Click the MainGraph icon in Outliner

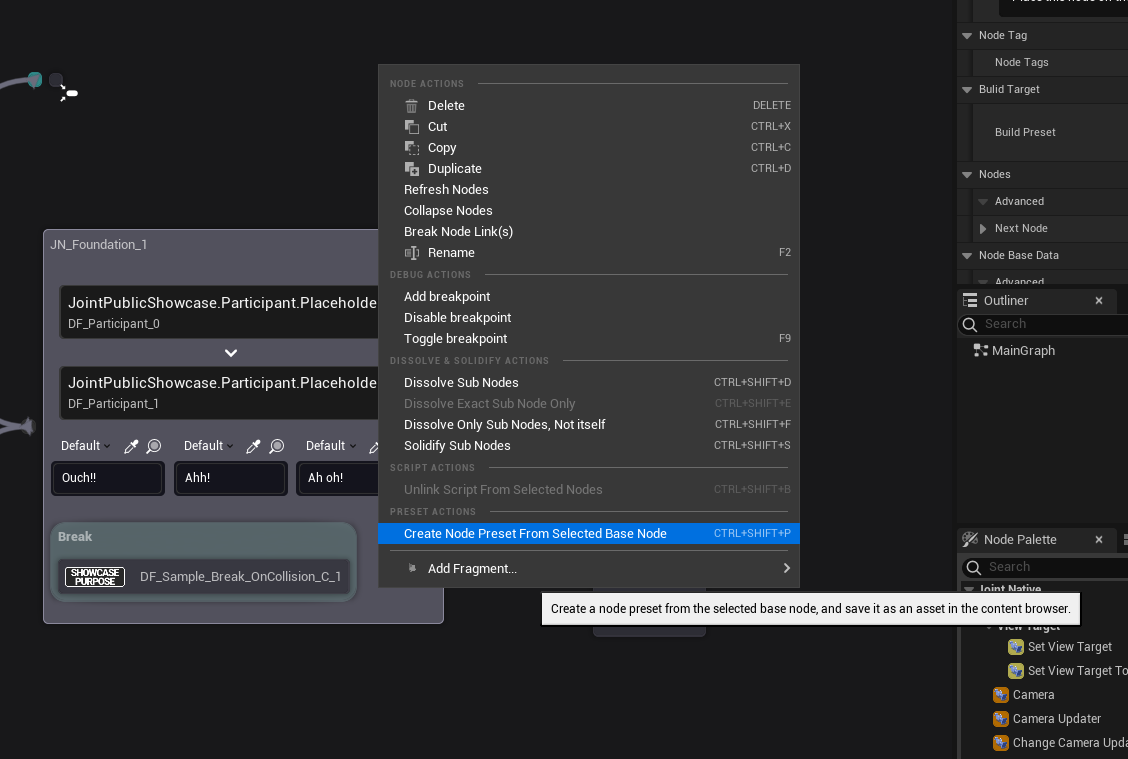point(980,351)
